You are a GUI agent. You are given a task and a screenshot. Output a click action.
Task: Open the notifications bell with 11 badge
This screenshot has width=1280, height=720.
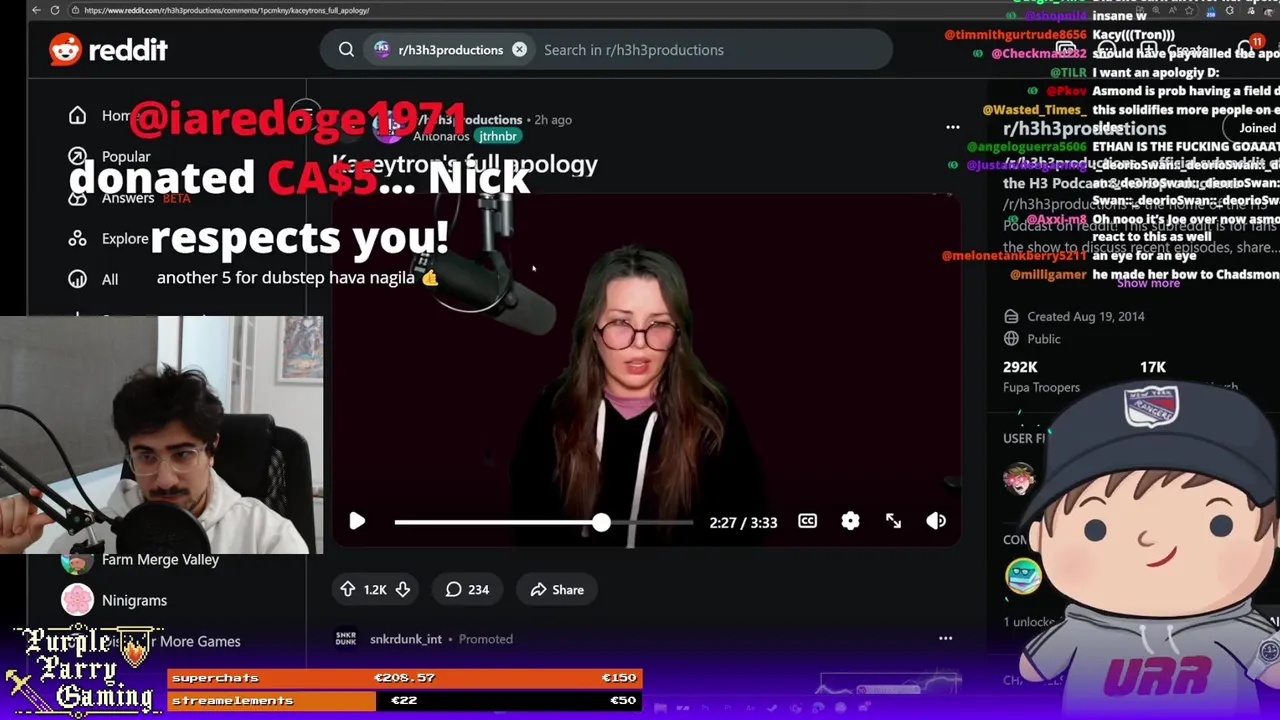(1248, 48)
